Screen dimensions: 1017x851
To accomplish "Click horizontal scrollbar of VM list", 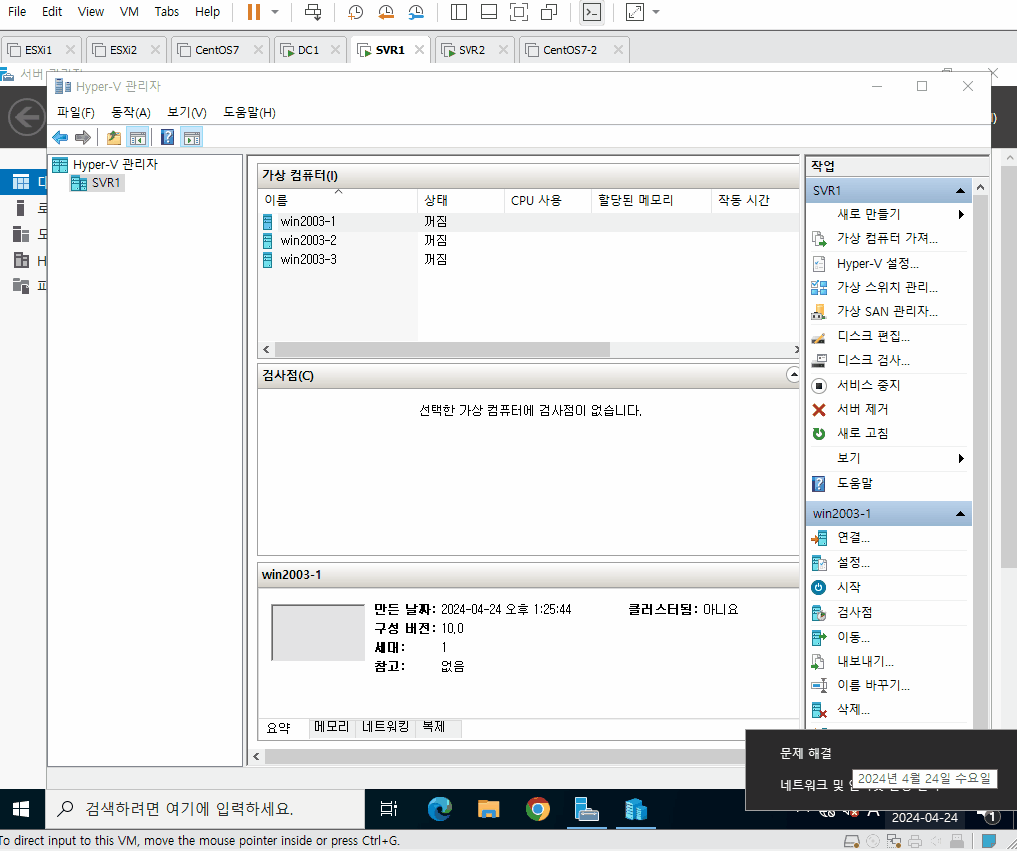I will point(442,350).
